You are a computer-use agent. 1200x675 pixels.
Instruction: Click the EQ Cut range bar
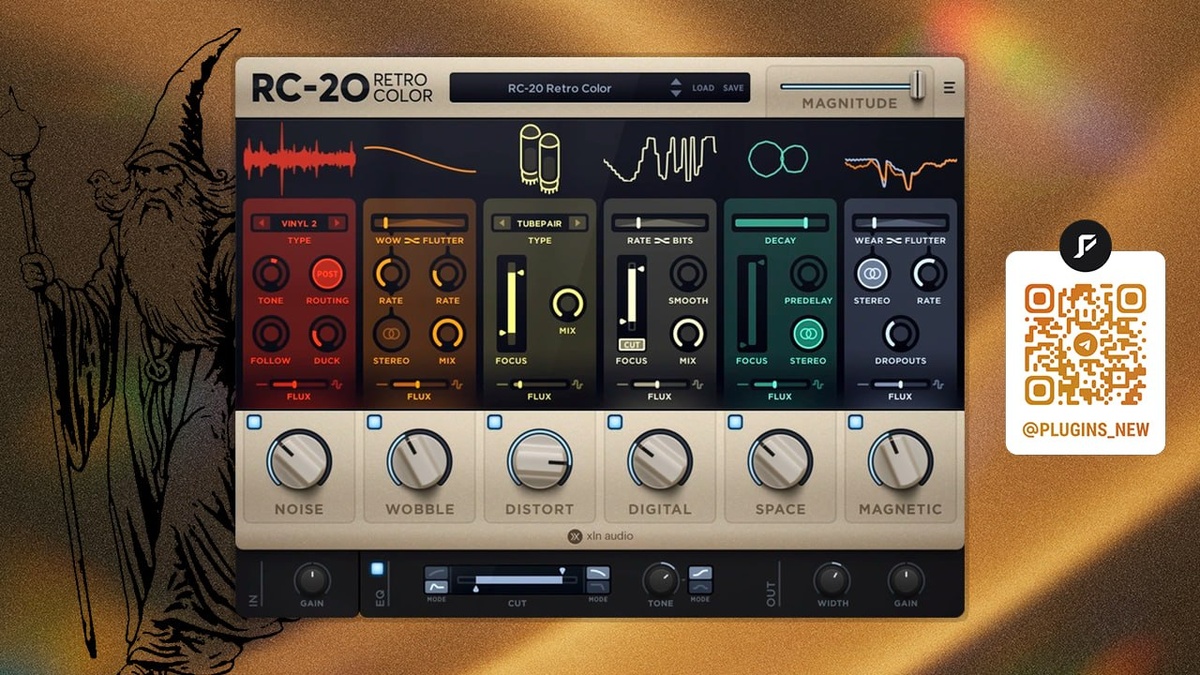tap(517, 580)
